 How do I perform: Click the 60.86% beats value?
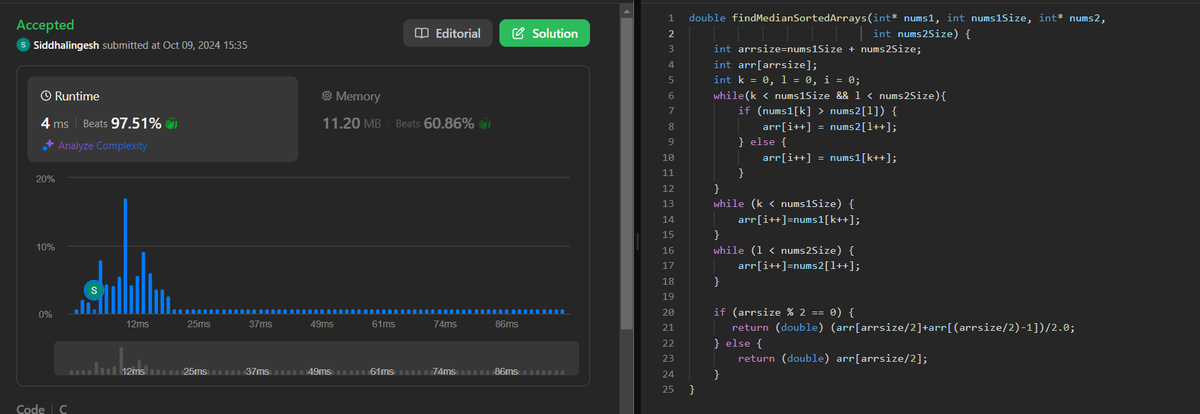[450, 124]
